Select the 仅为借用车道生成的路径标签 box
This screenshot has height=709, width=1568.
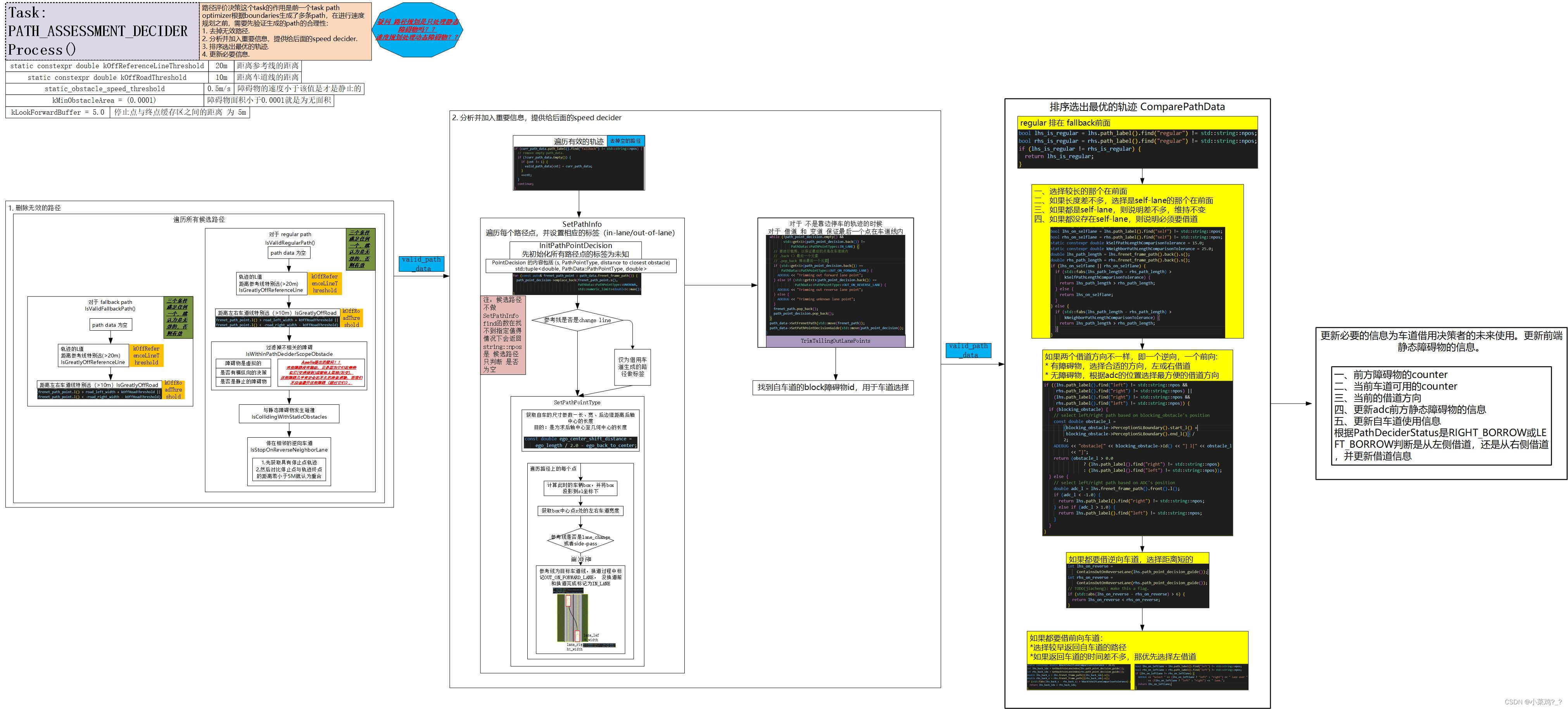pos(633,367)
